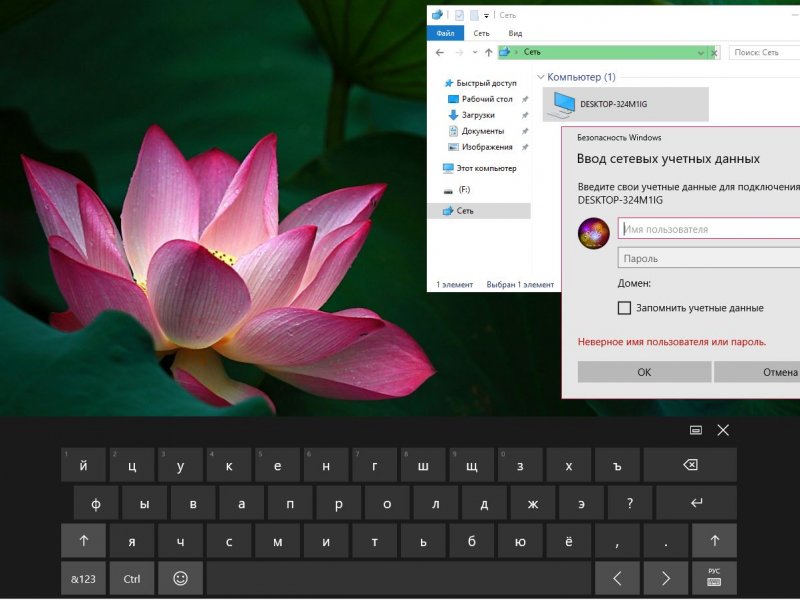
Task: Move cursor left with the left arrow key
Action: click(x=617, y=579)
